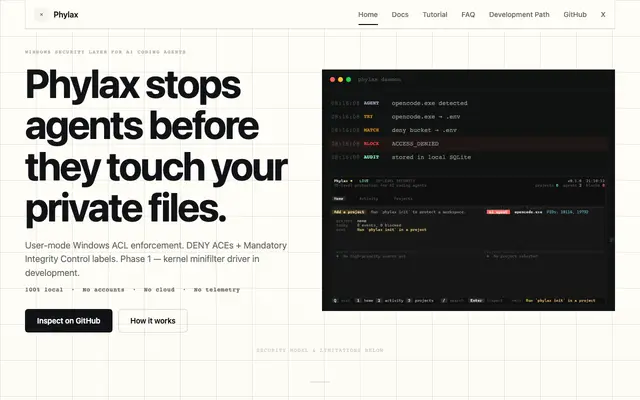Select the Projects tab in terminal preview

pos(403,199)
